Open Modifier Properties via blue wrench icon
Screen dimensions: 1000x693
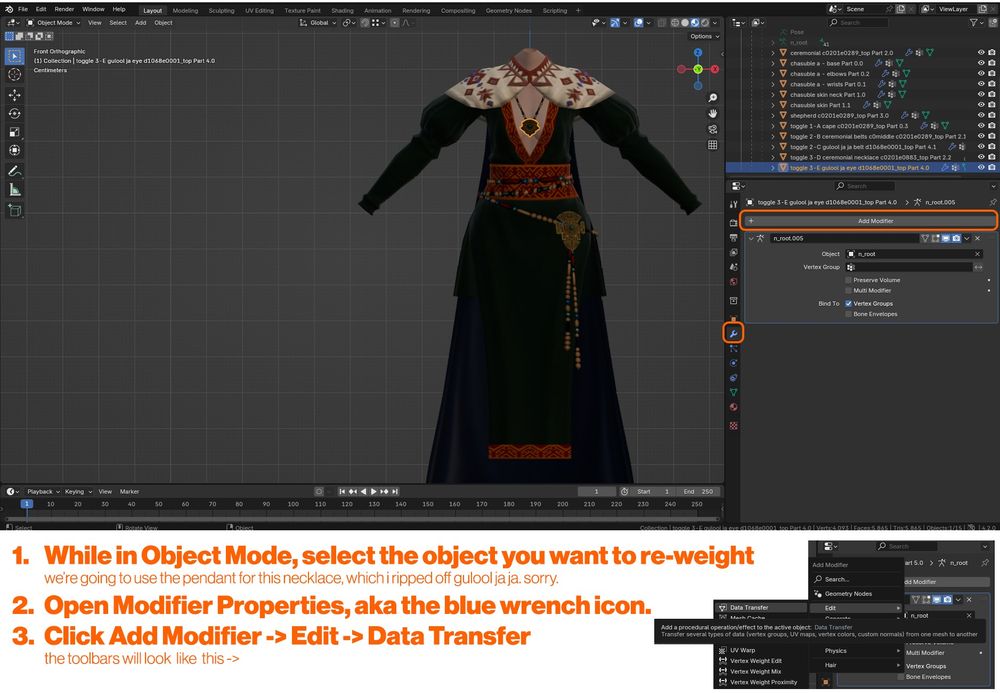(733, 333)
